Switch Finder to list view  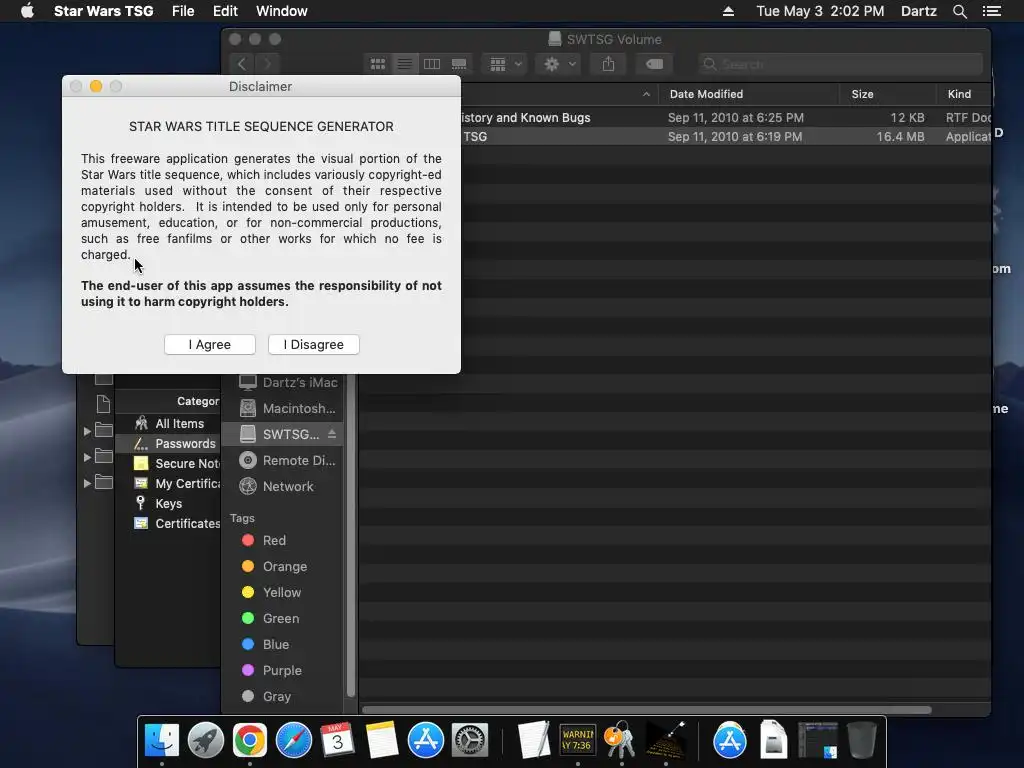404,64
